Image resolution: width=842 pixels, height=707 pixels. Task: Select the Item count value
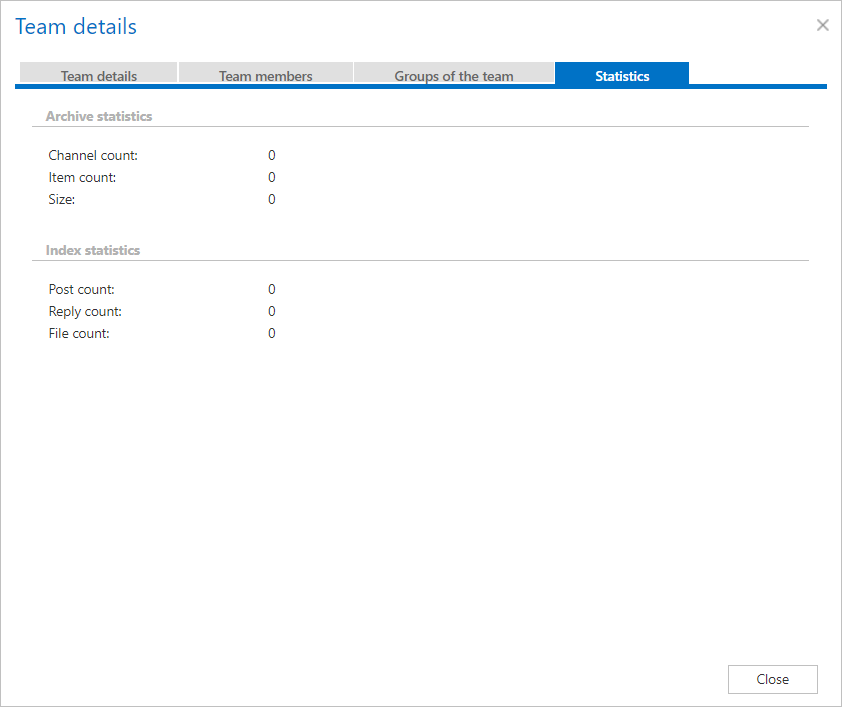(271, 178)
